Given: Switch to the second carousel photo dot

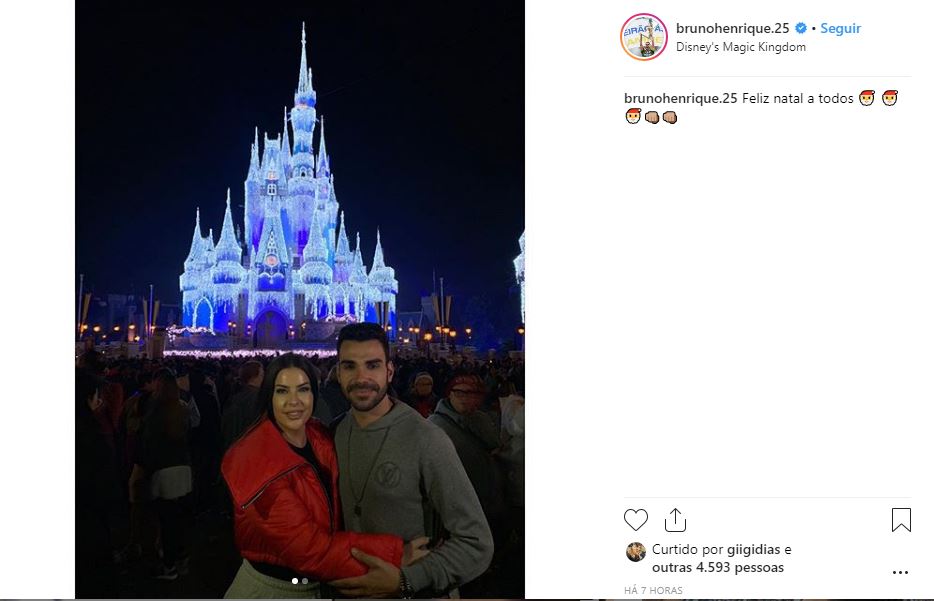Looking at the screenshot, I should pyautogui.click(x=305, y=581).
